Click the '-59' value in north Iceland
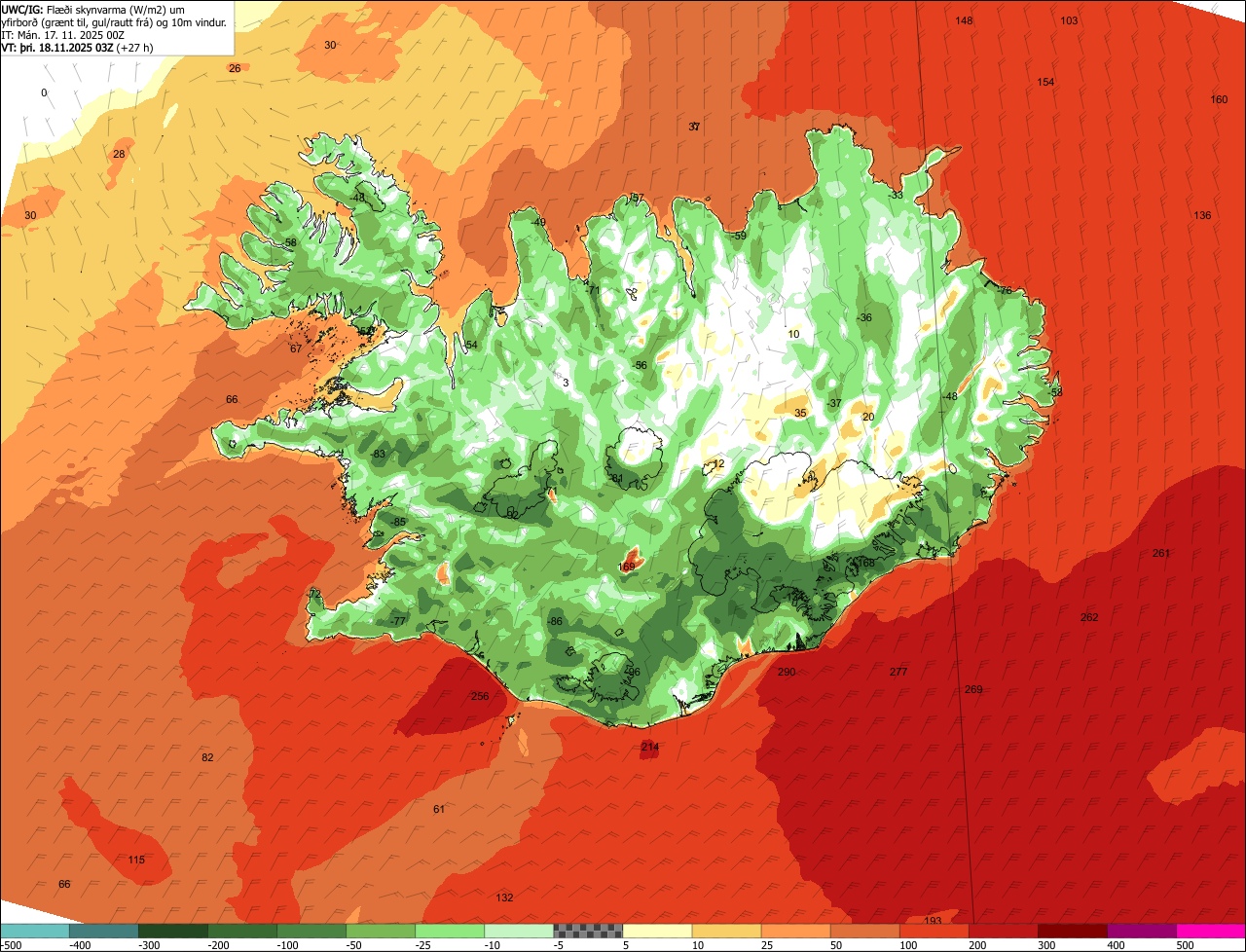Image resolution: width=1246 pixels, height=952 pixels. coord(739,236)
